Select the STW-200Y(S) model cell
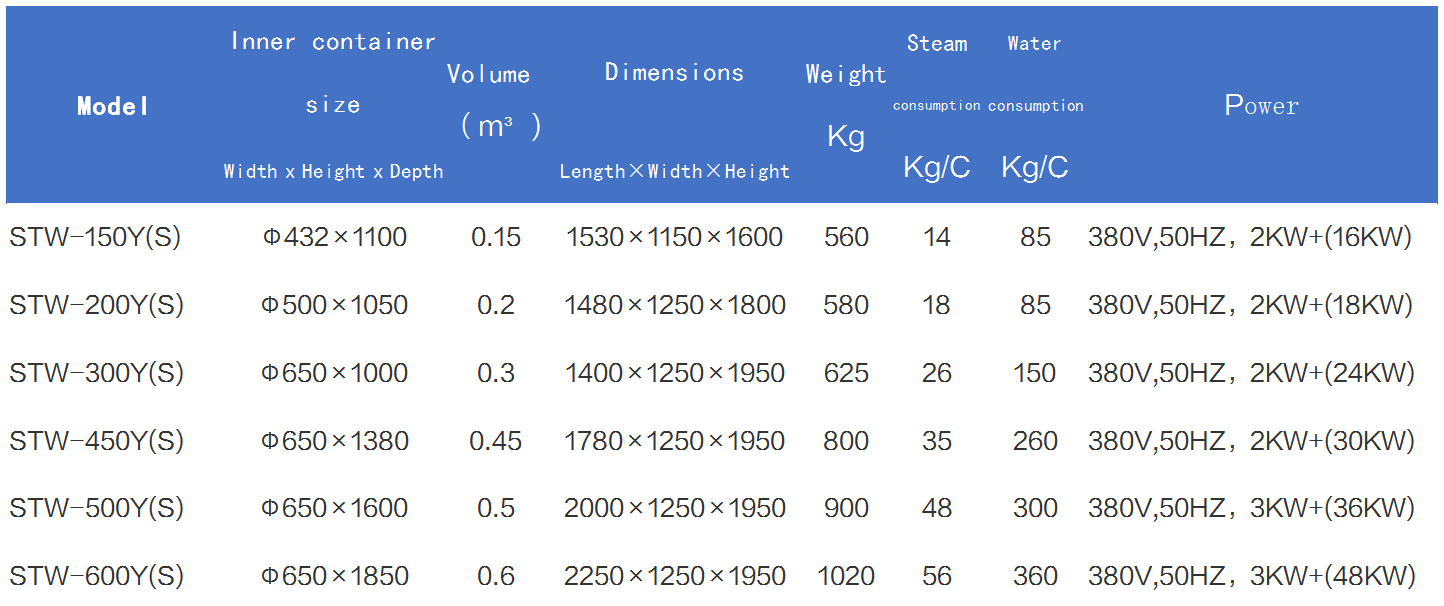 [x=96, y=305]
